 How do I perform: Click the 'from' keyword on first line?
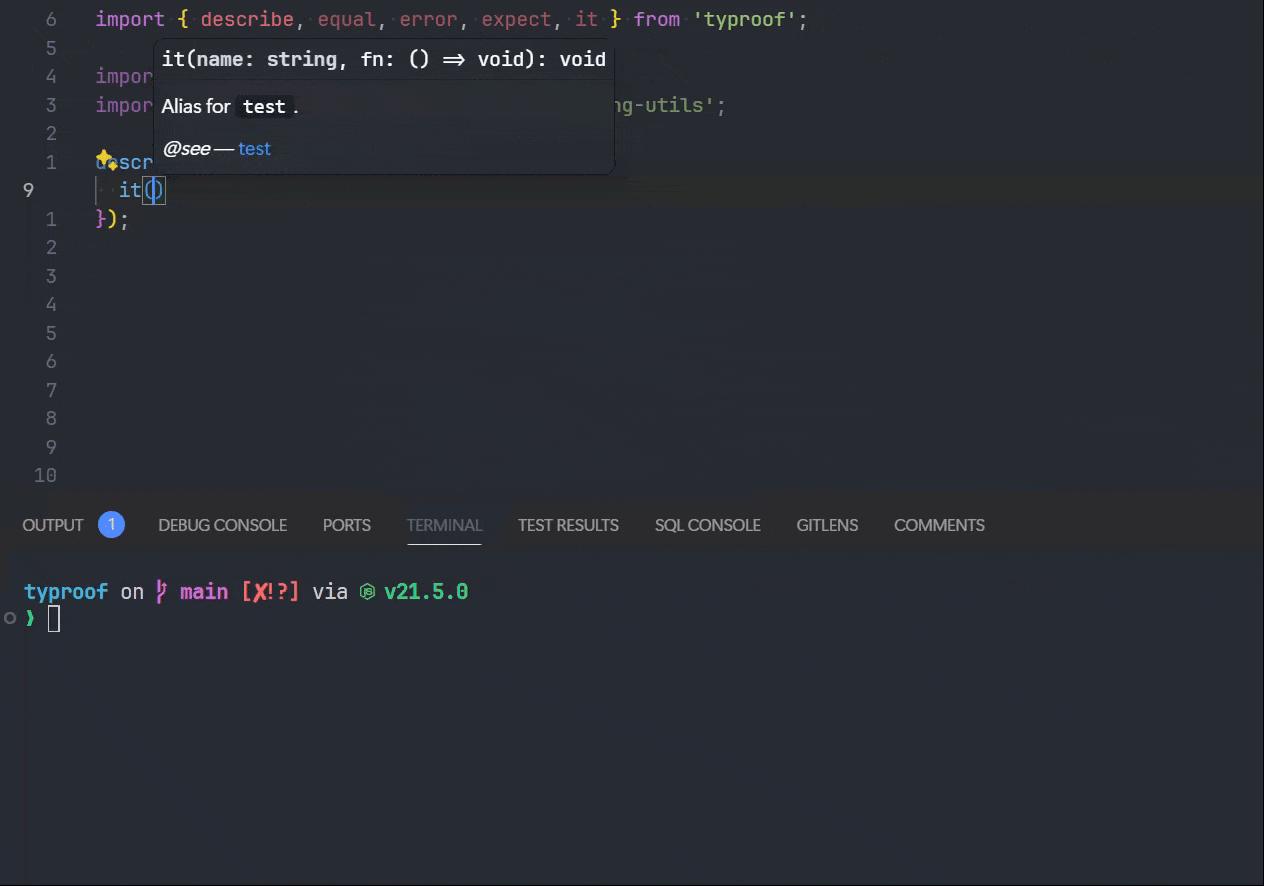coord(657,19)
